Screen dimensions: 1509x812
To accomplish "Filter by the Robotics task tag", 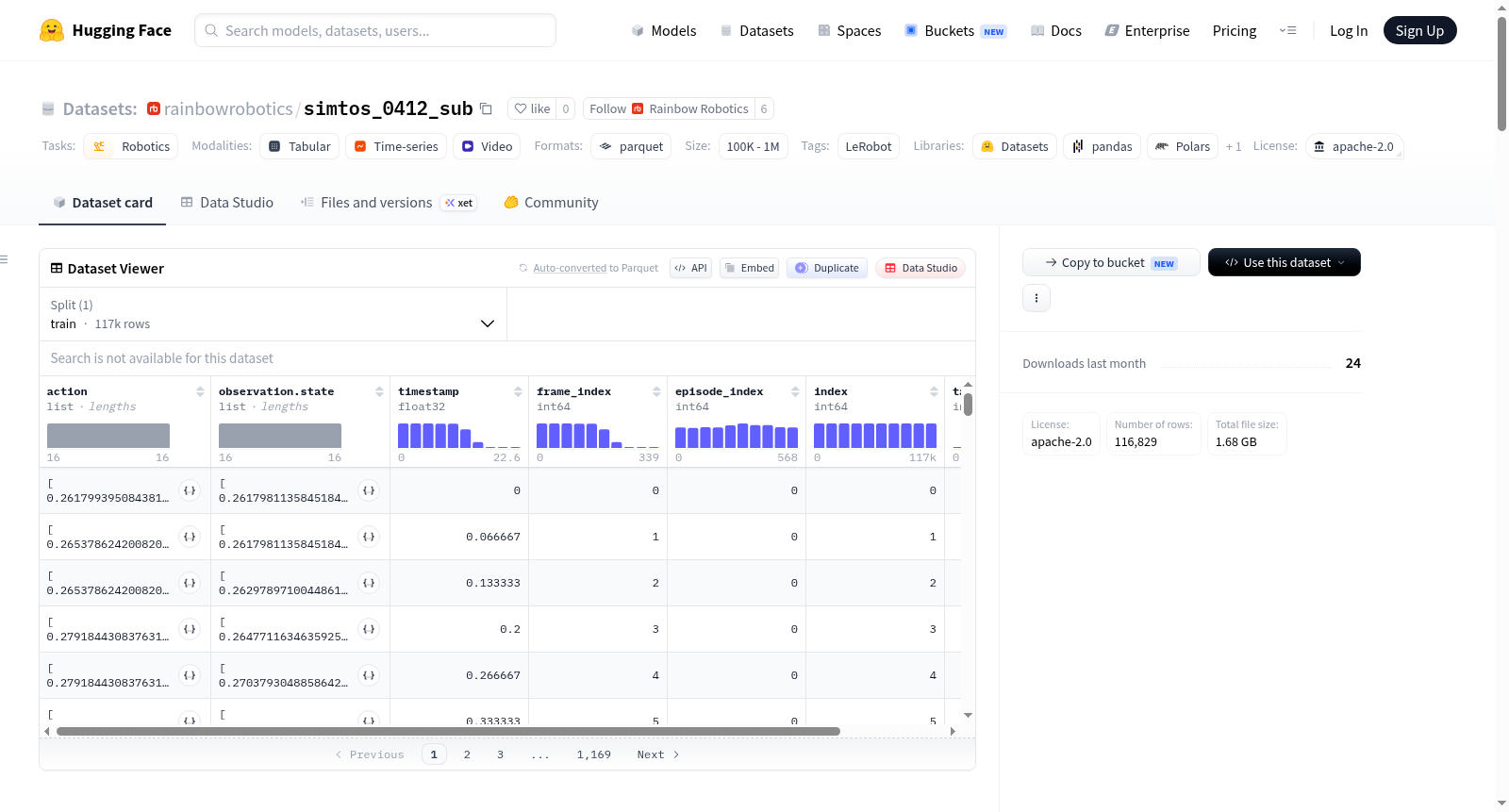I will pos(131,146).
